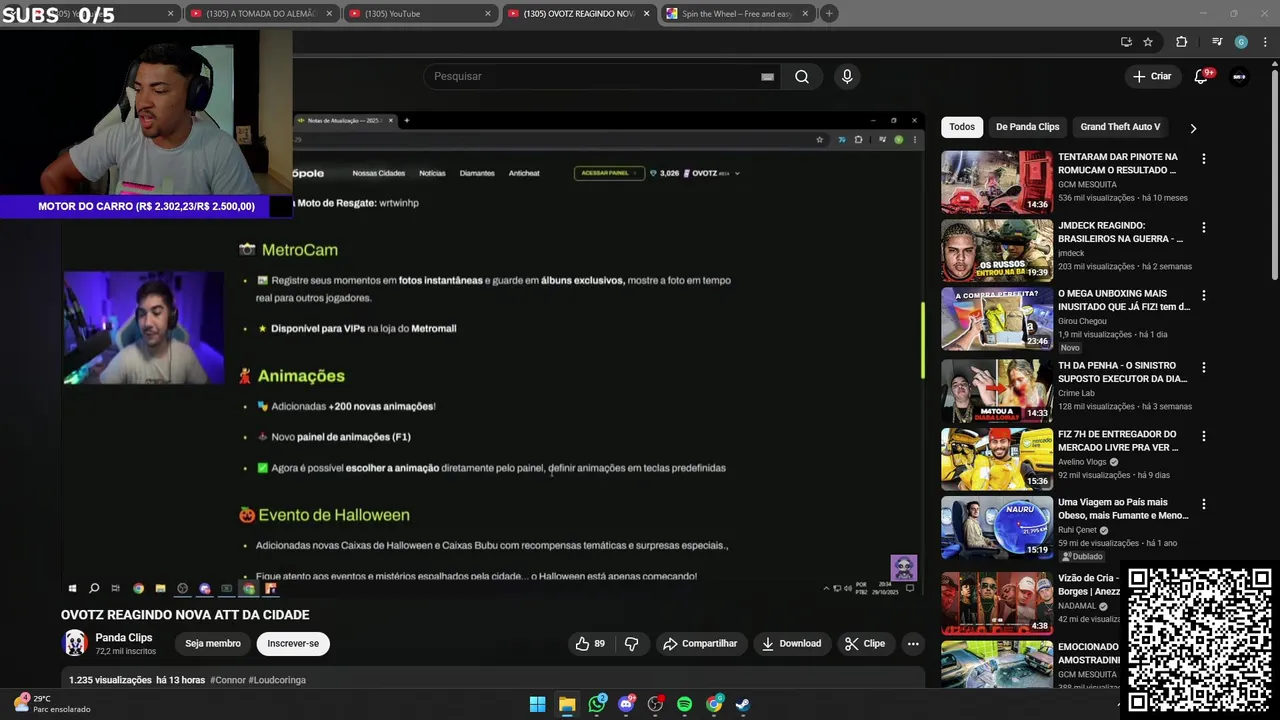Screen dimensions: 1280x720
Task: Select Grand Theft Auto V filter chip
Action: tap(1120, 127)
